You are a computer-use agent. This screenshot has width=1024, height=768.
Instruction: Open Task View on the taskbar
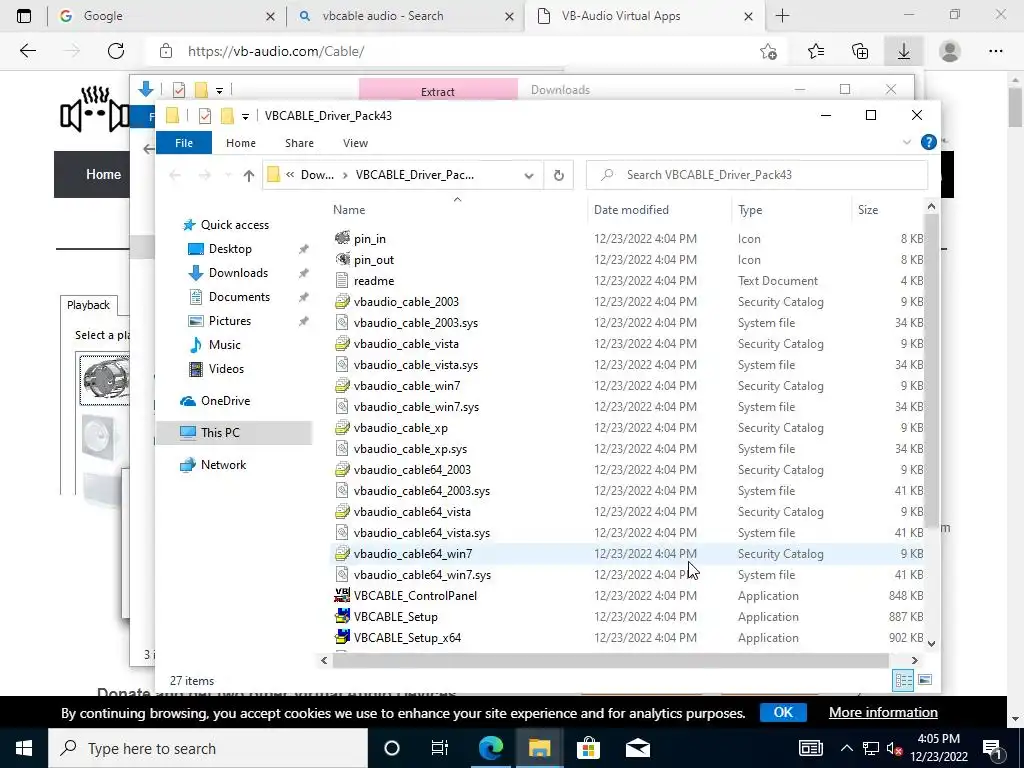pyautogui.click(x=440, y=748)
